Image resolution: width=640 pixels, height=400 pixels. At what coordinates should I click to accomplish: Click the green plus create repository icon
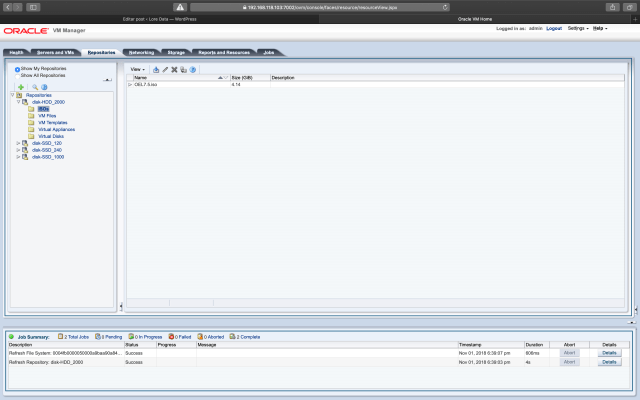pyautogui.click(x=21, y=87)
